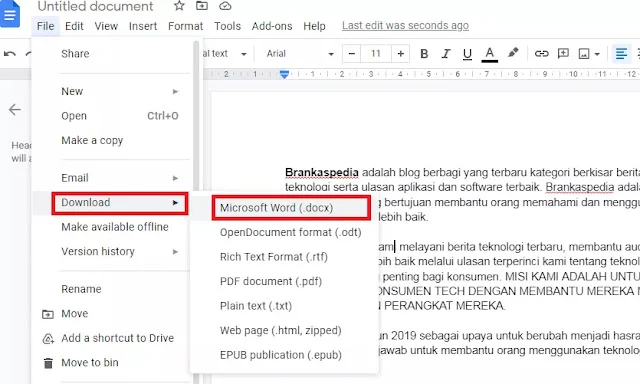Click the blue indent marker on ruler
The image size is (640, 384).
coord(284,74)
